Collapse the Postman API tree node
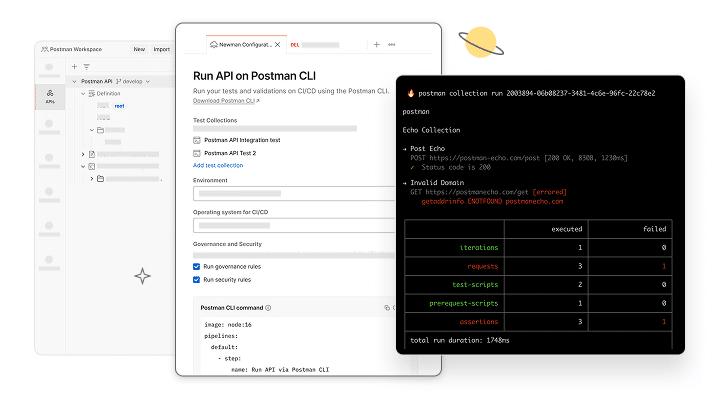The width and height of the screenshot is (720, 401). pyautogui.click(x=74, y=81)
